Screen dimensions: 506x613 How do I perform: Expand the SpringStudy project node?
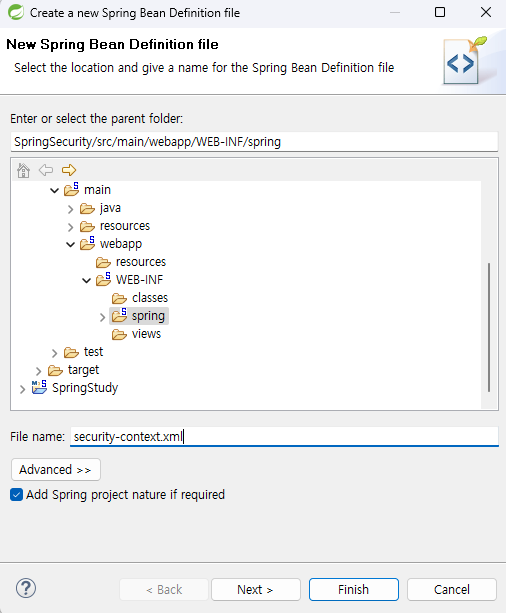coord(22,389)
